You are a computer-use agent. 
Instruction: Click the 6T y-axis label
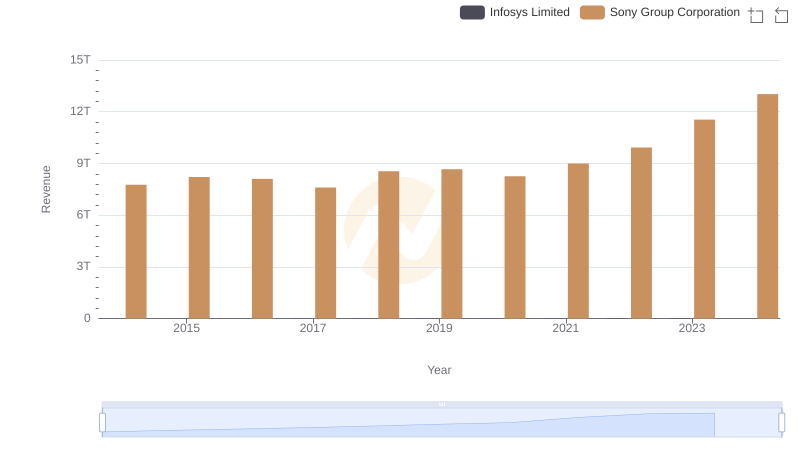click(84, 215)
